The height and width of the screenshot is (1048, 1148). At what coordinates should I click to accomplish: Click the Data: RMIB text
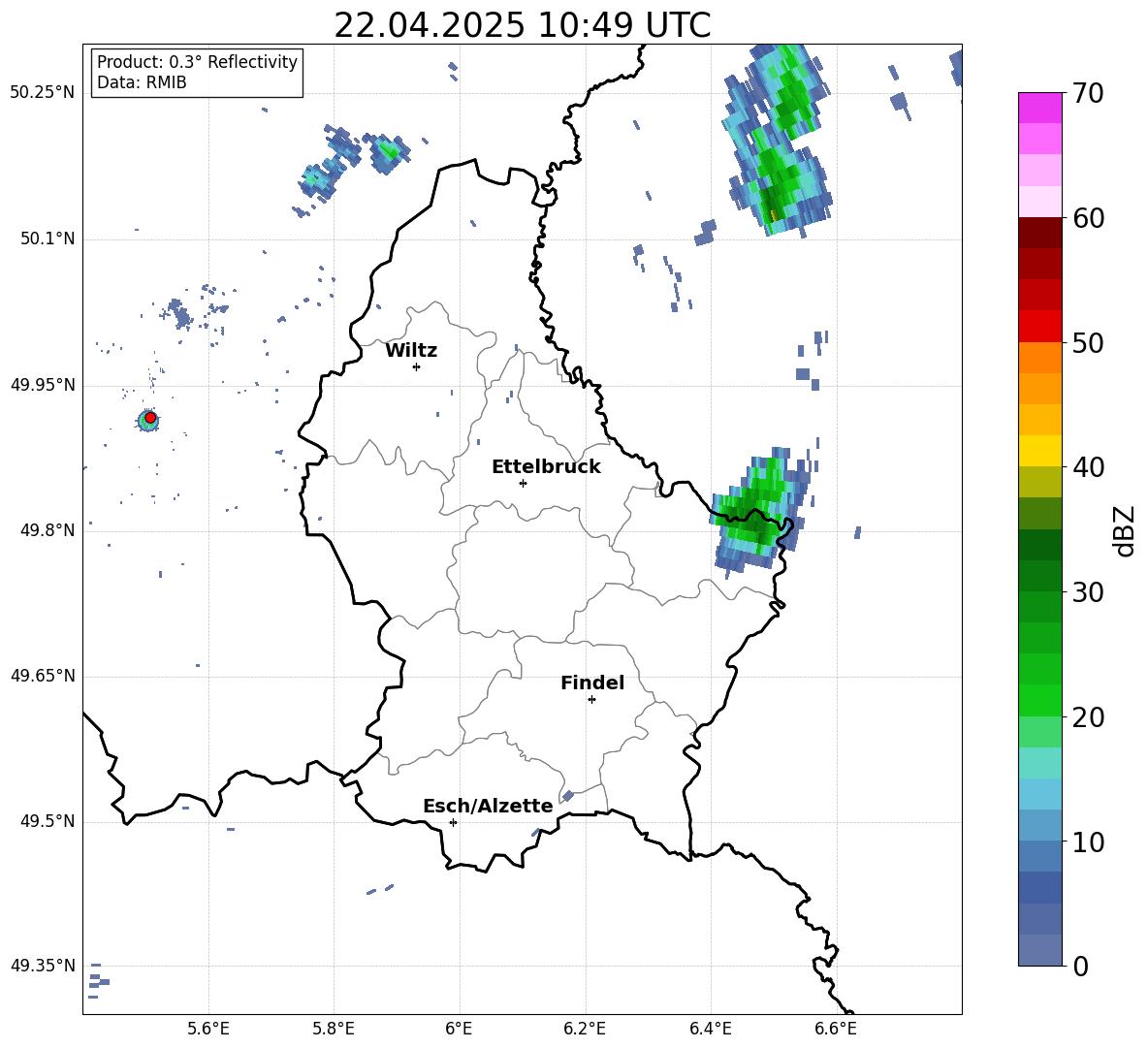coord(142,82)
